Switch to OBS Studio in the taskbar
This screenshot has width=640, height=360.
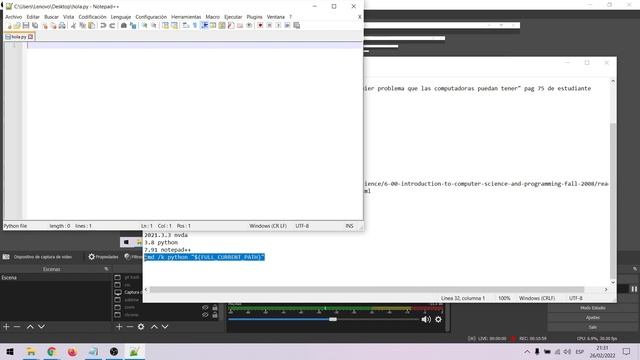pyautogui.click(x=114, y=351)
